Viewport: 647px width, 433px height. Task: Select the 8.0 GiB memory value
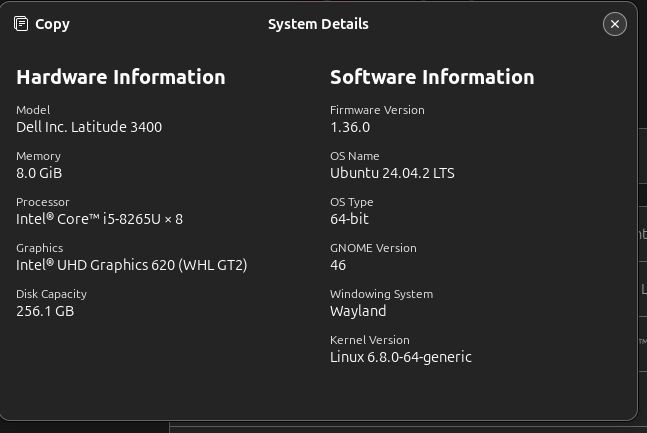[x=39, y=173]
